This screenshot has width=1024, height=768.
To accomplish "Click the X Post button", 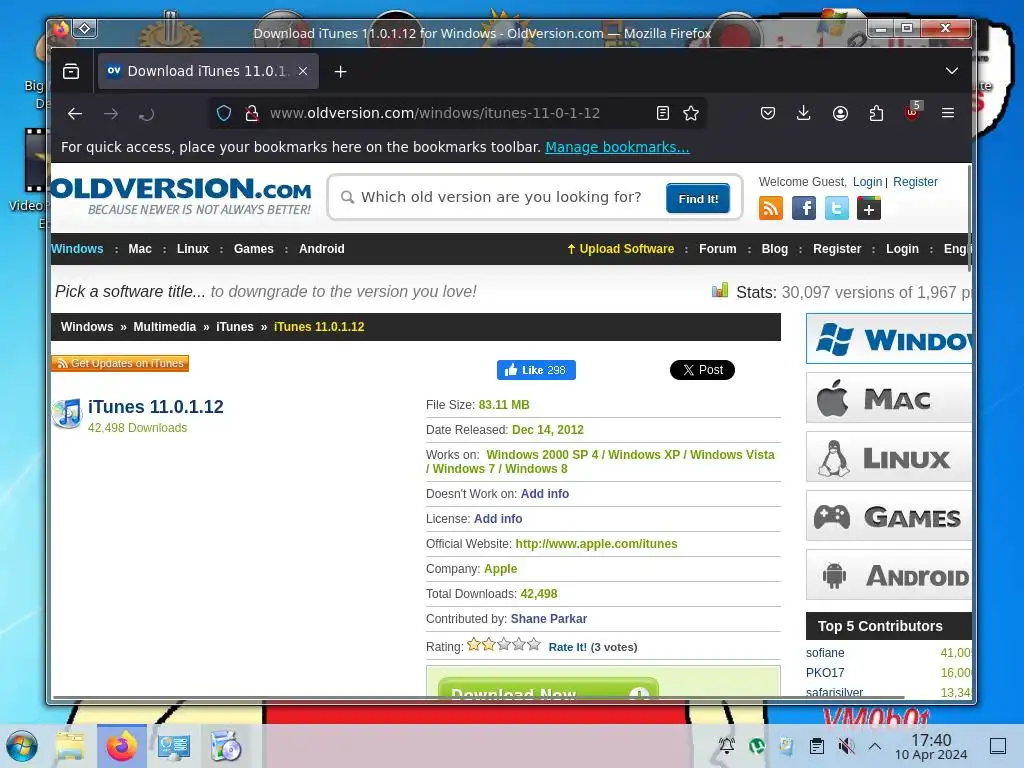I will [x=702, y=370].
